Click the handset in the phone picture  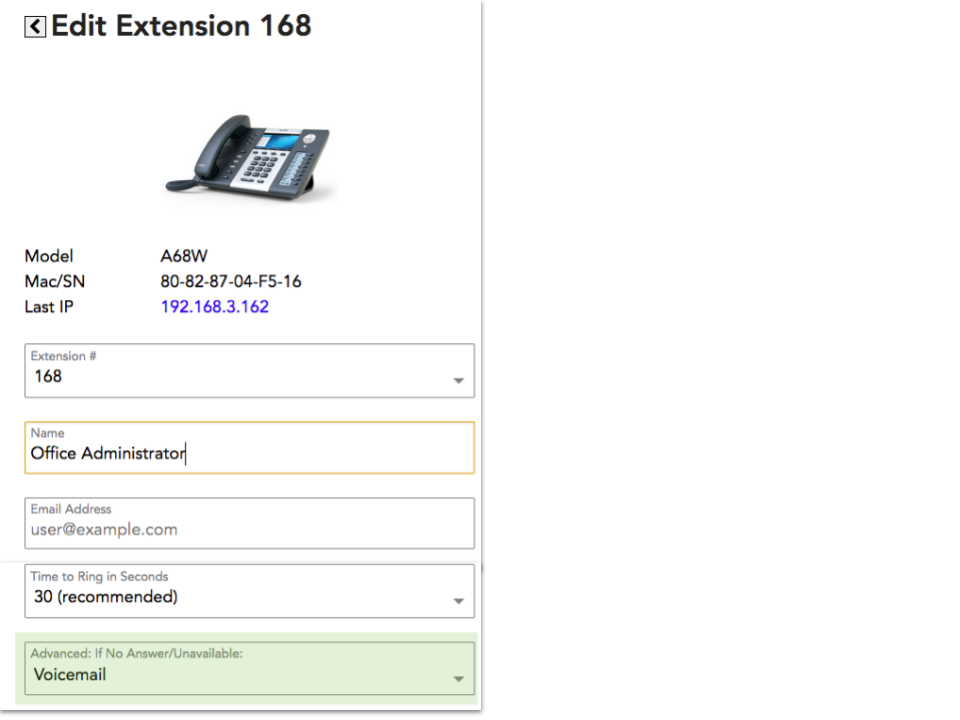click(208, 152)
